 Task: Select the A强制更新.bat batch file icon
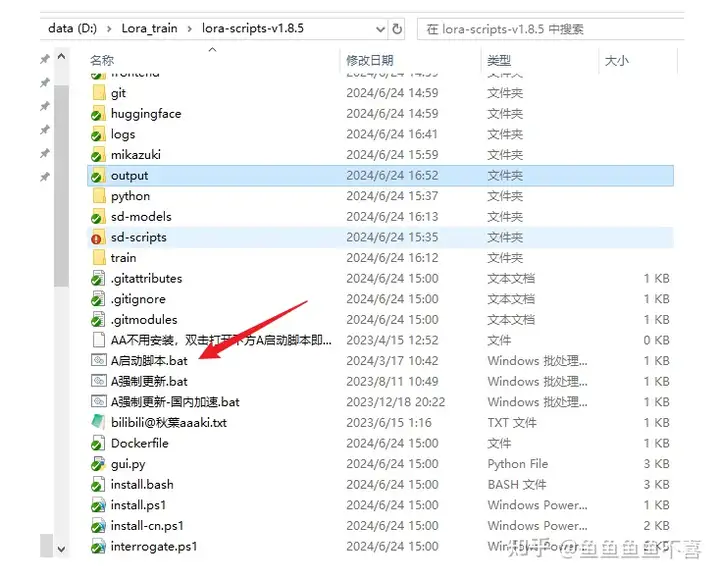98,382
